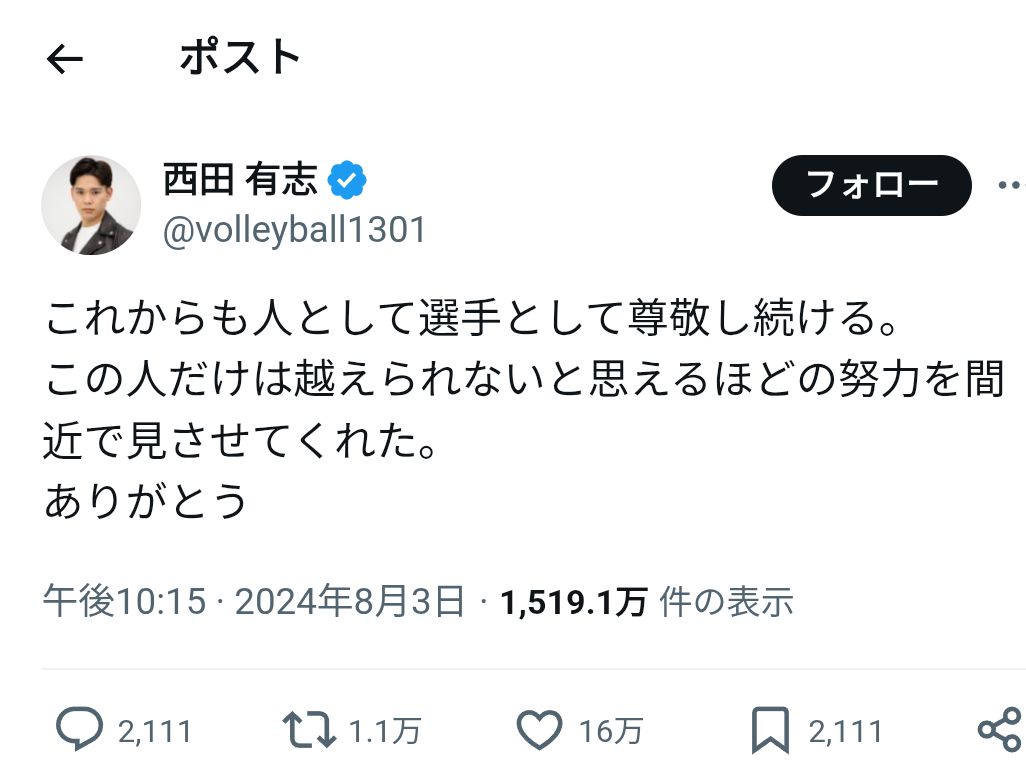Like the post with the heart icon
Viewport: 1026px width, 774px height.
coord(539,730)
